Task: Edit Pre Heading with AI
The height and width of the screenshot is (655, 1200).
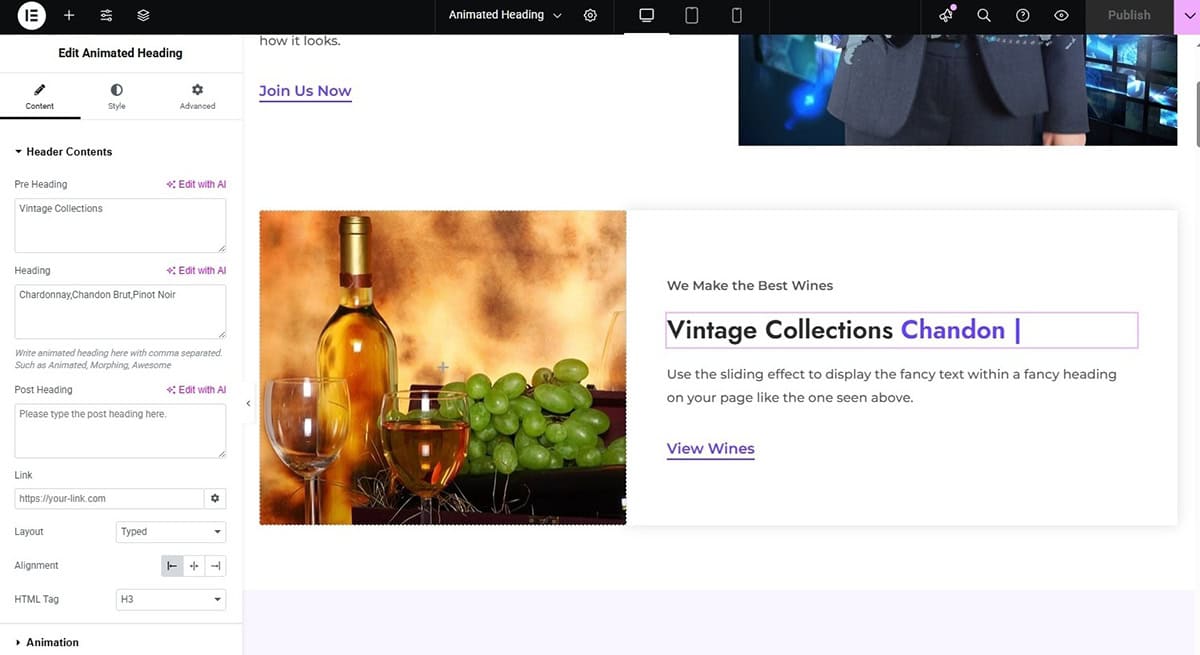Action: point(196,184)
